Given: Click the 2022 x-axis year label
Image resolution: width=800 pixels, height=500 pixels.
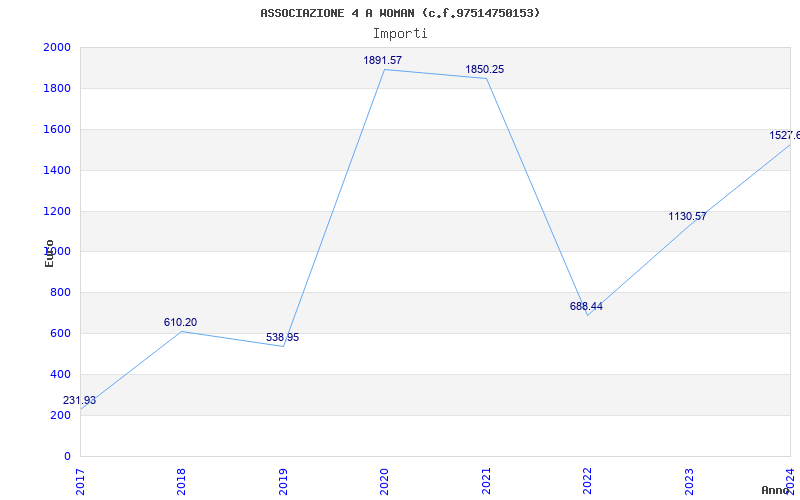Looking at the screenshot, I should (587, 482).
